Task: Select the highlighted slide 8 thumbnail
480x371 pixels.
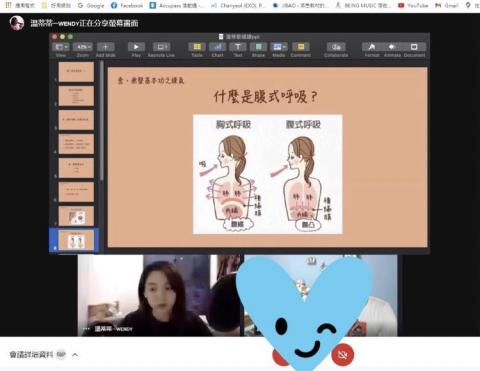Action: [76, 240]
